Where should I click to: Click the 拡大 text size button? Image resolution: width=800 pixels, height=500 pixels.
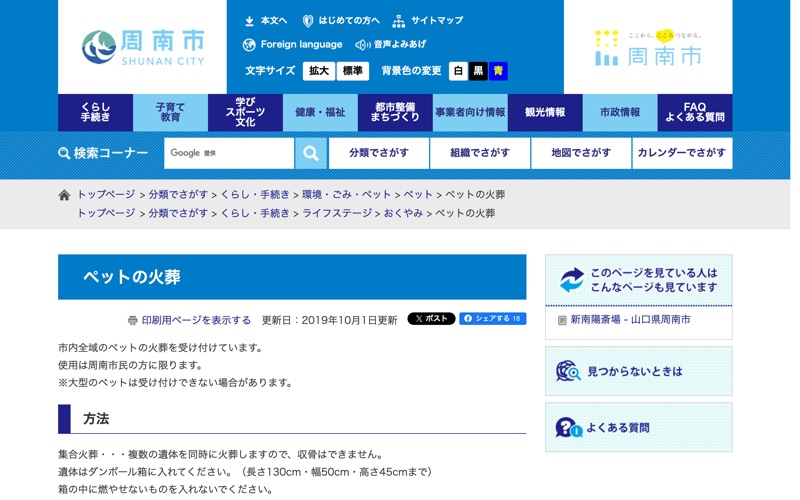coord(319,71)
